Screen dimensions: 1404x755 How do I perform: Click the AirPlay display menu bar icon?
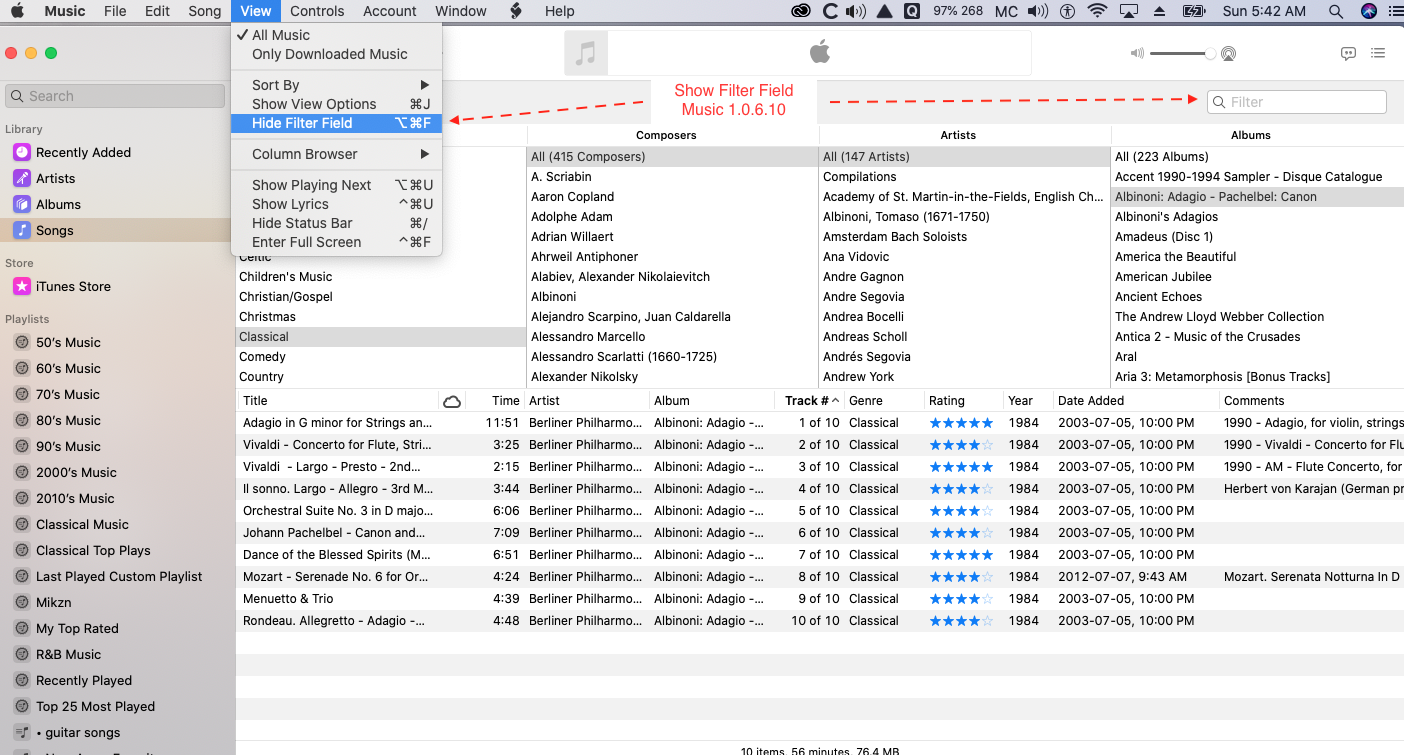(1129, 11)
